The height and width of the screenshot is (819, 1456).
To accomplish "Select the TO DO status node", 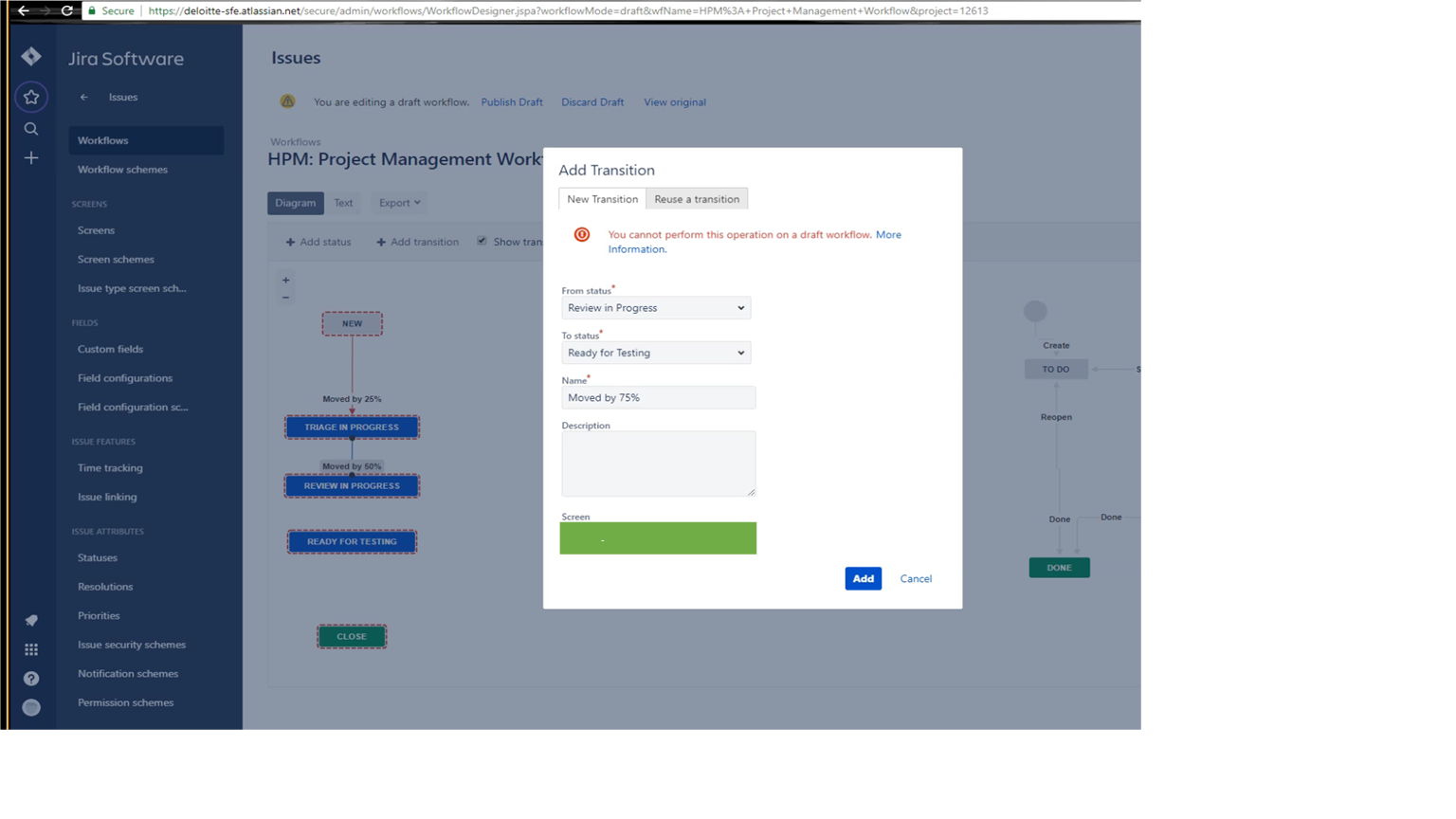I will click(x=1055, y=370).
